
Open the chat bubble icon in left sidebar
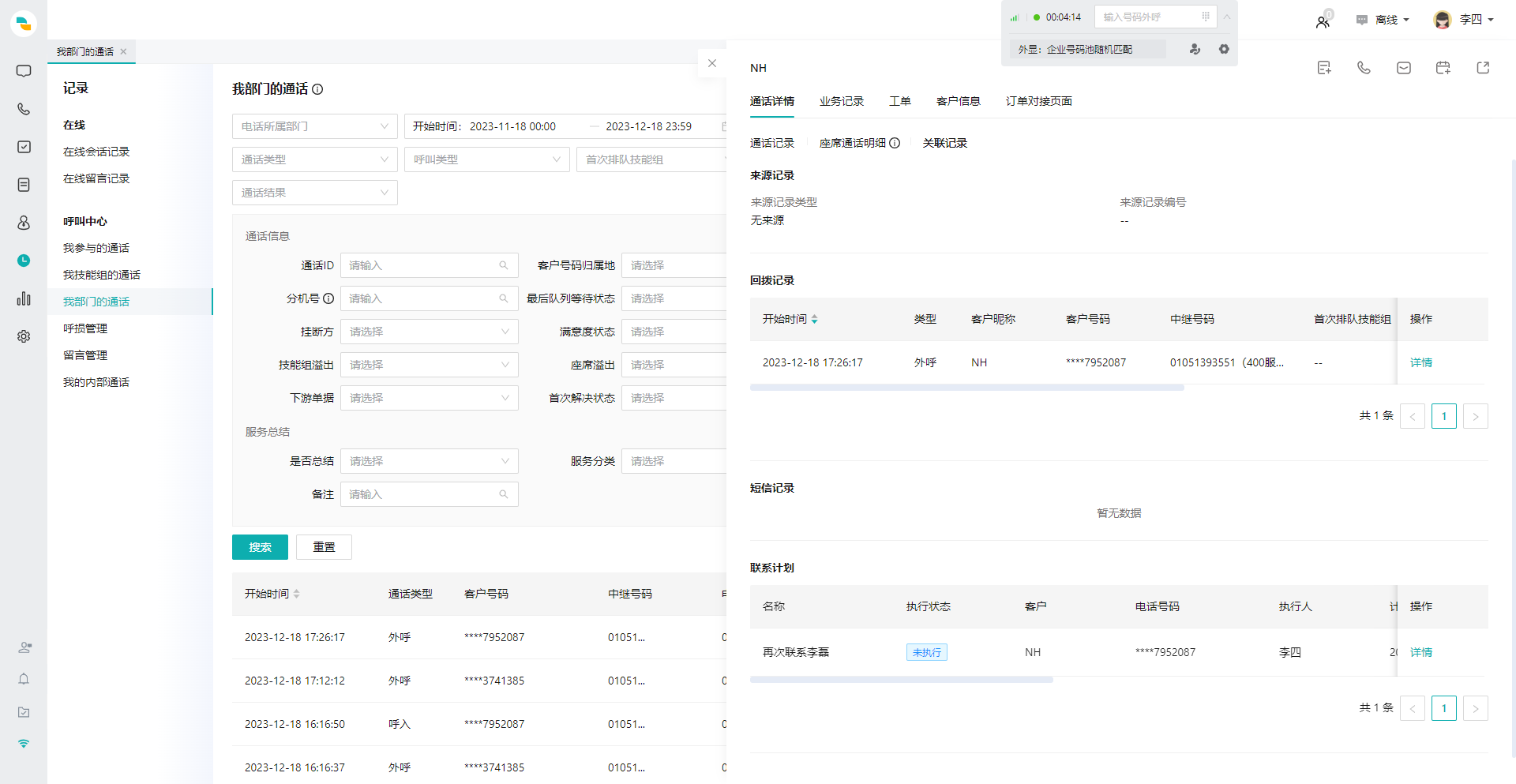[x=24, y=71]
